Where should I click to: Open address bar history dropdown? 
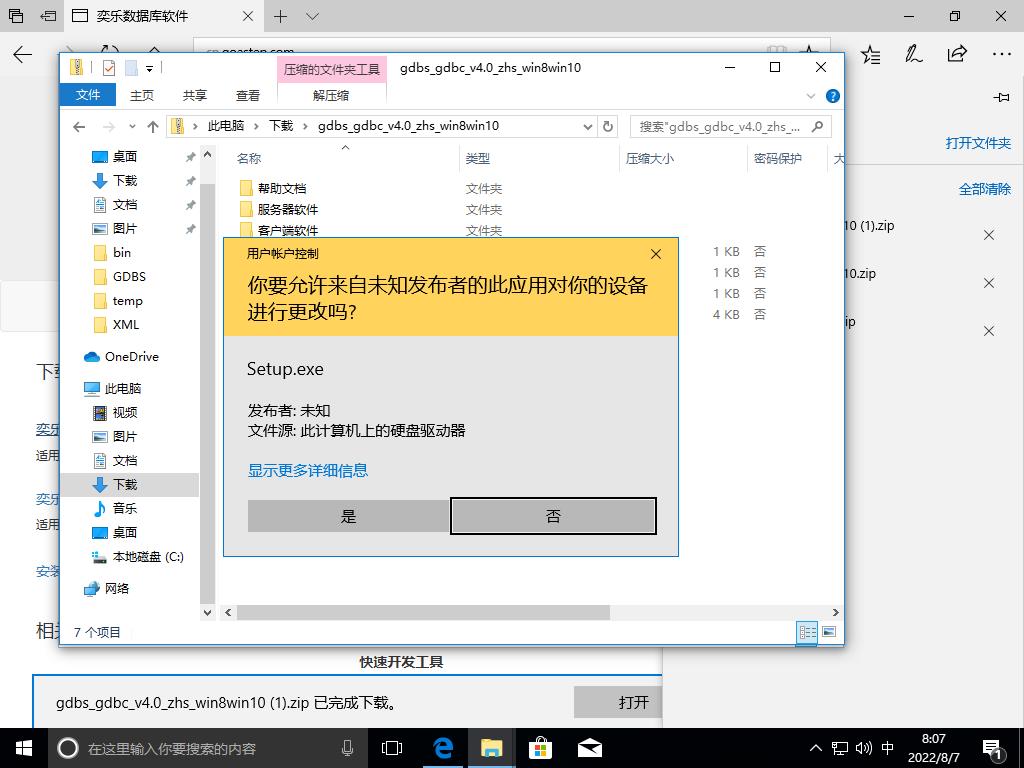[588, 126]
